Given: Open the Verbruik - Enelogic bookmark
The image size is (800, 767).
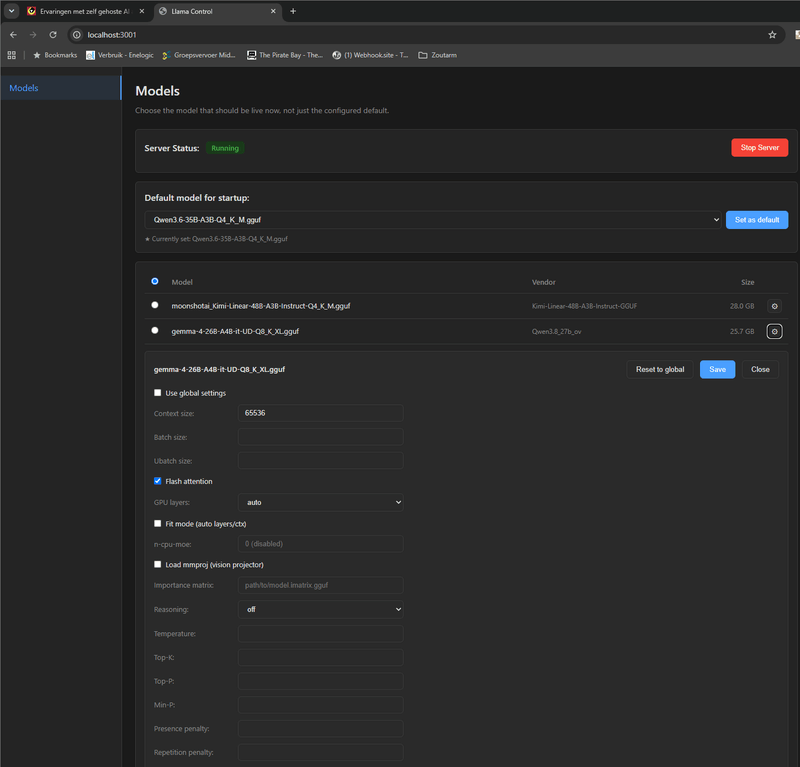Looking at the screenshot, I should 119,55.
